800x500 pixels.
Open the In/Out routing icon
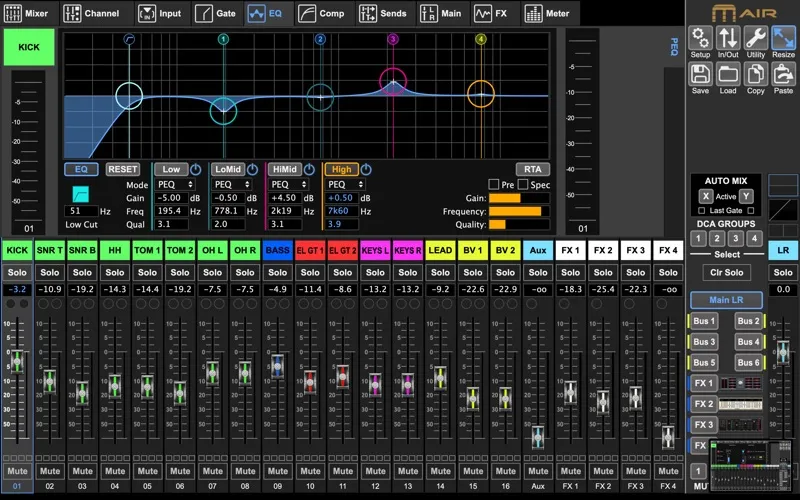pos(728,38)
